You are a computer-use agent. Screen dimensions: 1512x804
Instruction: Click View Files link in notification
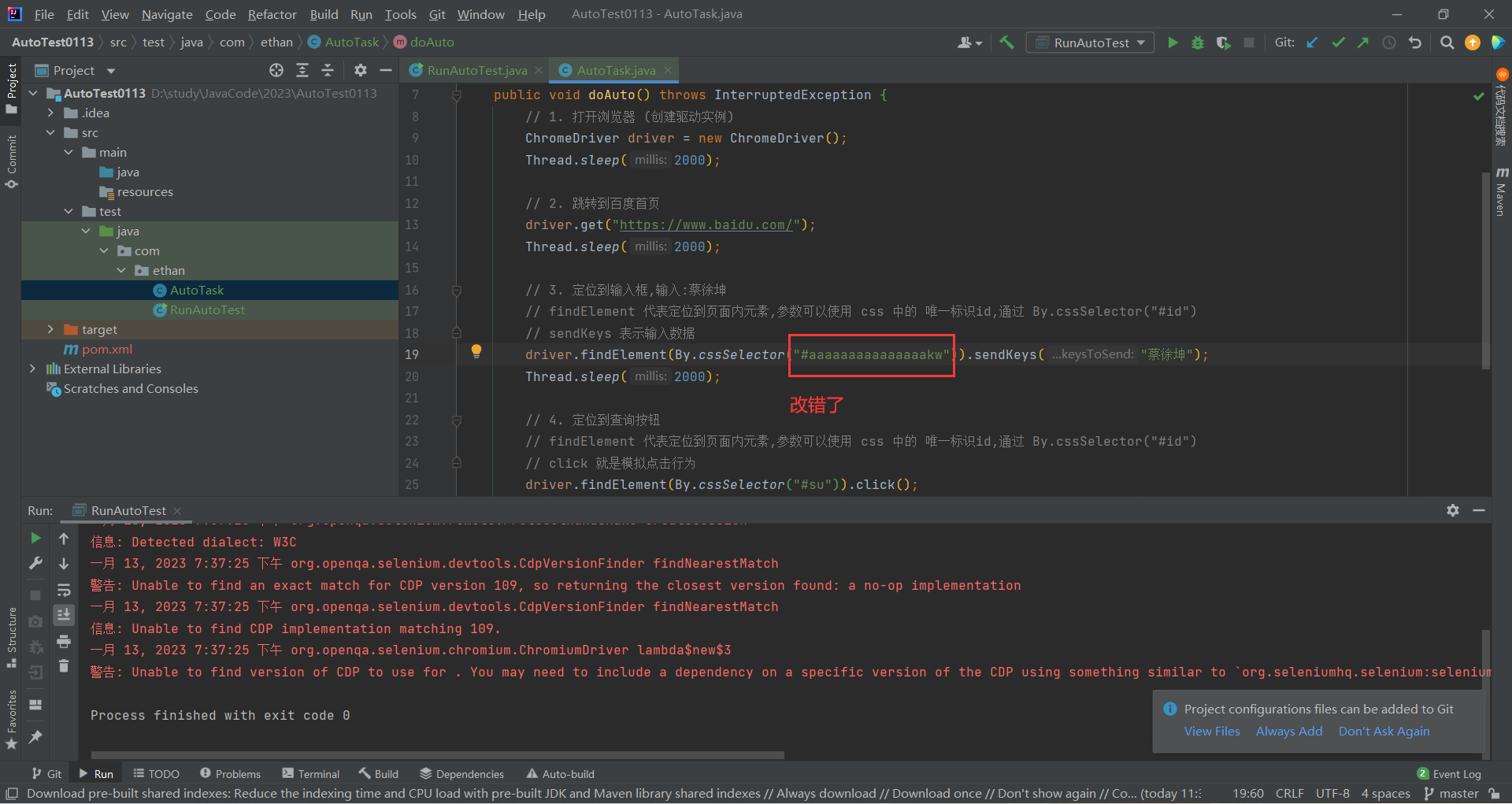pos(1212,731)
